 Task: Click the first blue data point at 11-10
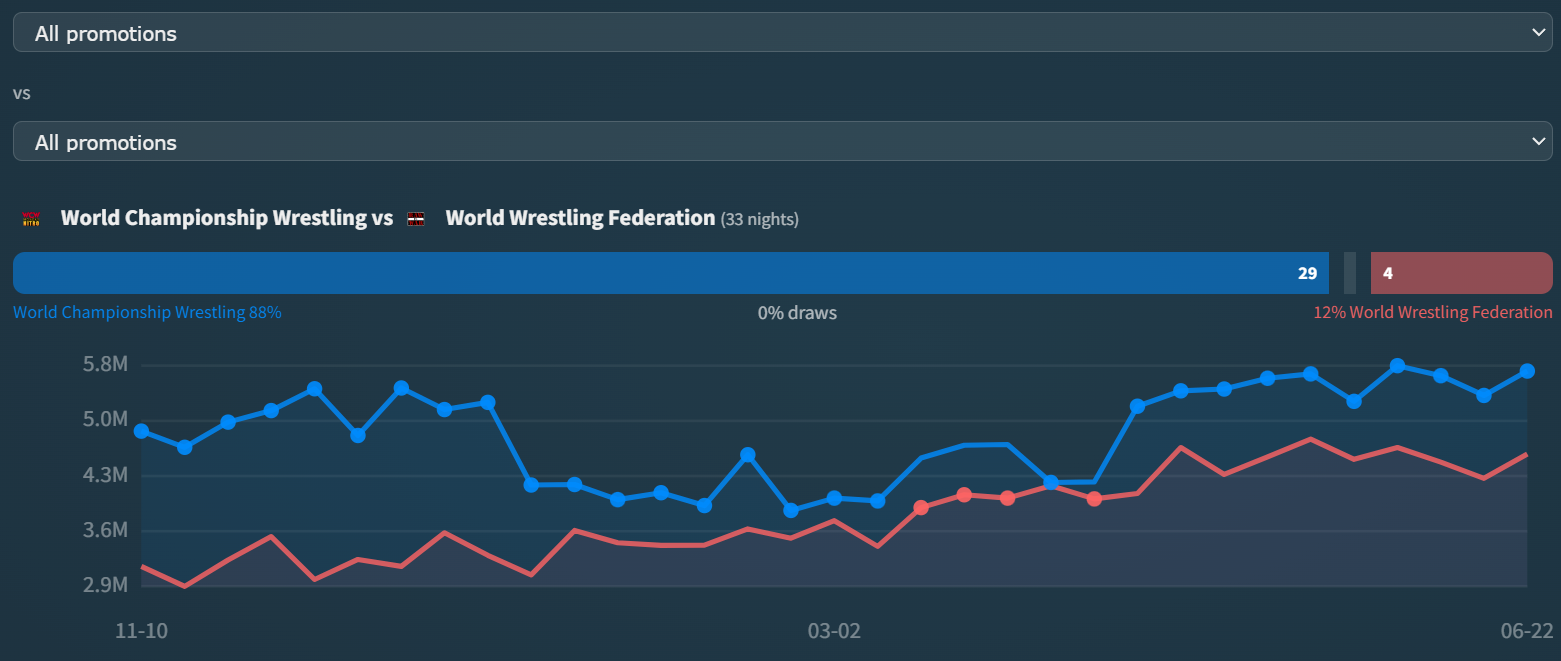[x=142, y=431]
